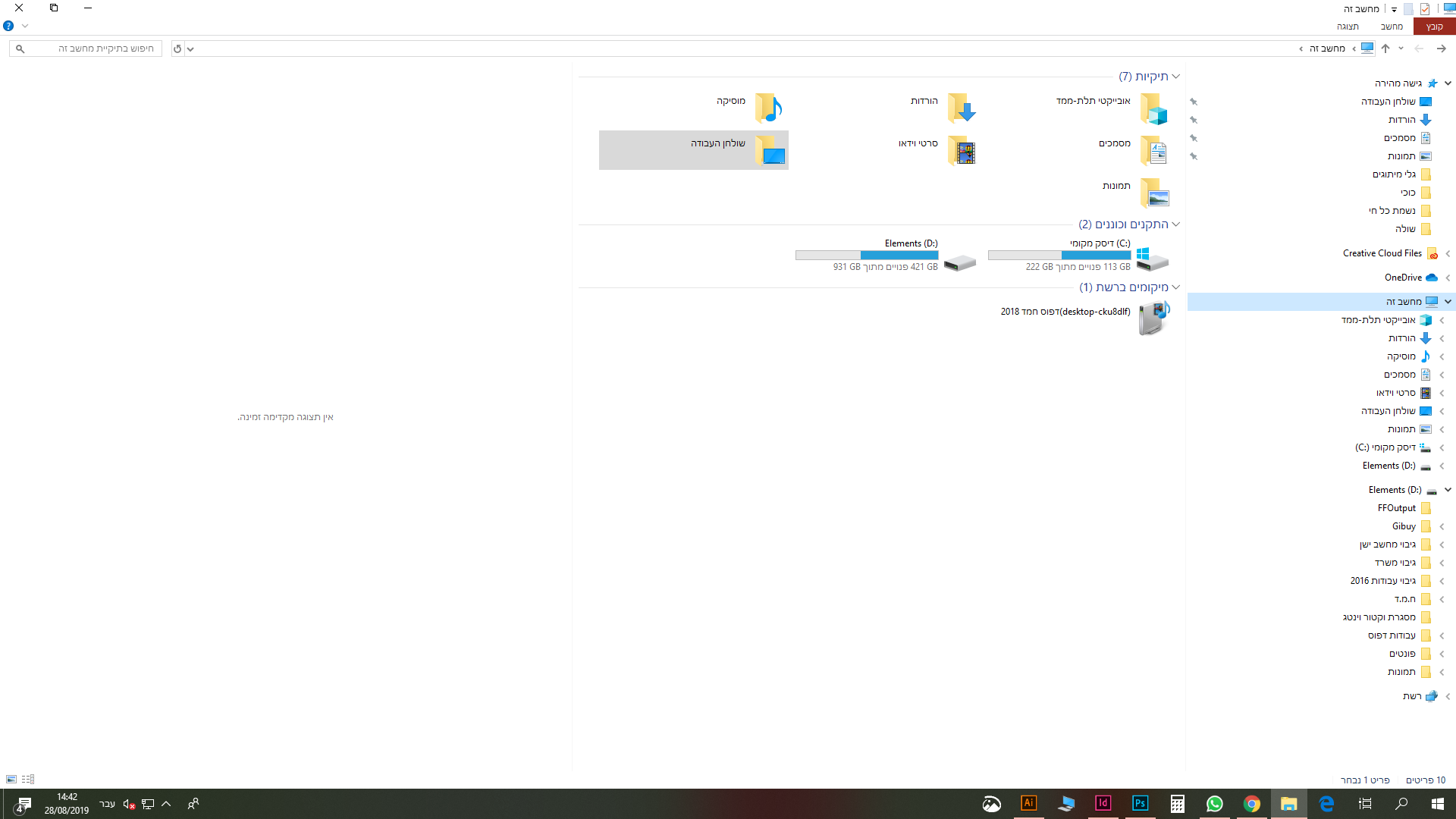1456x819 pixels.
Task: Click the Elements (D:) drive usage bar
Action: 866,256
